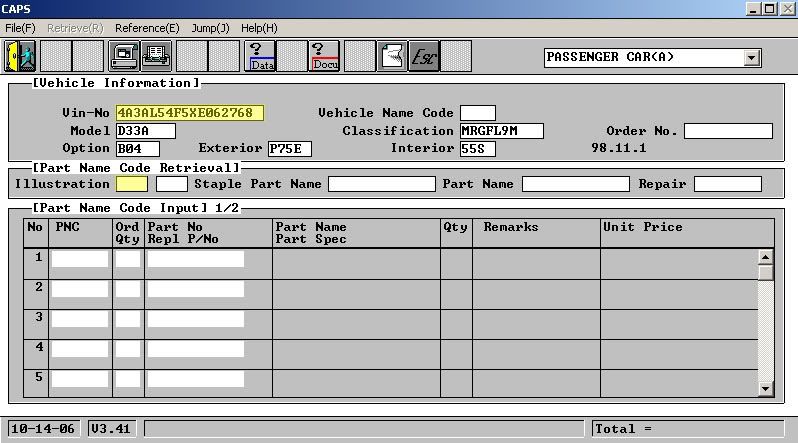
Task: Open the File(F) menu
Action: click(x=20, y=28)
